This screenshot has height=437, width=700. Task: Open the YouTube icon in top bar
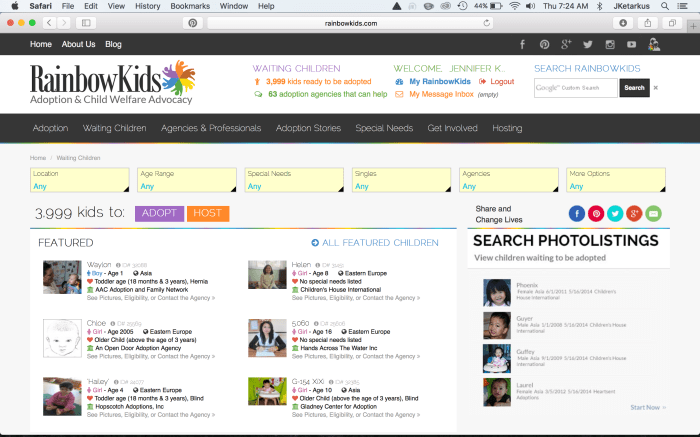[631, 44]
